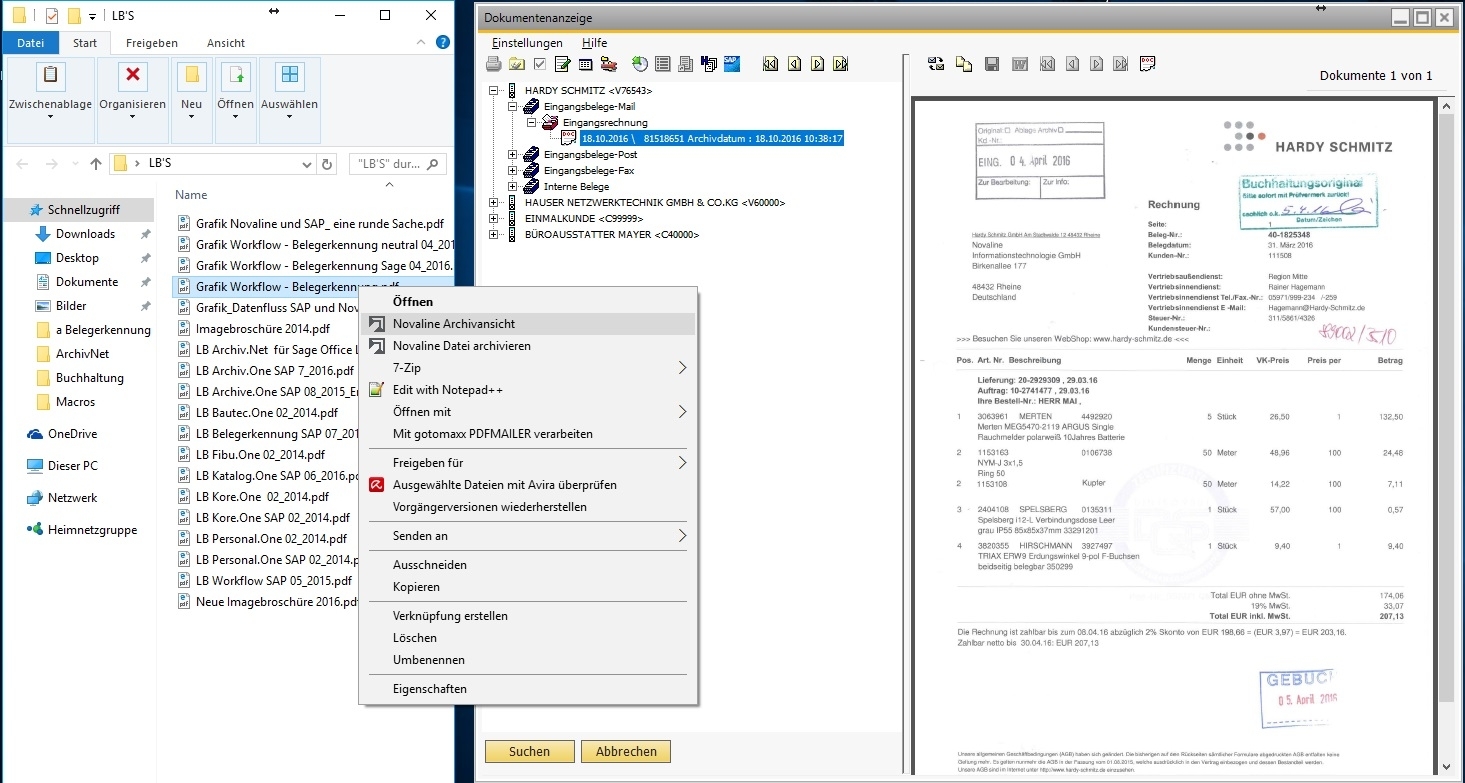Collapse the Eingangsbelege-Mail node
This screenshot has height=783, width=1465.
(x=513, y=106)
